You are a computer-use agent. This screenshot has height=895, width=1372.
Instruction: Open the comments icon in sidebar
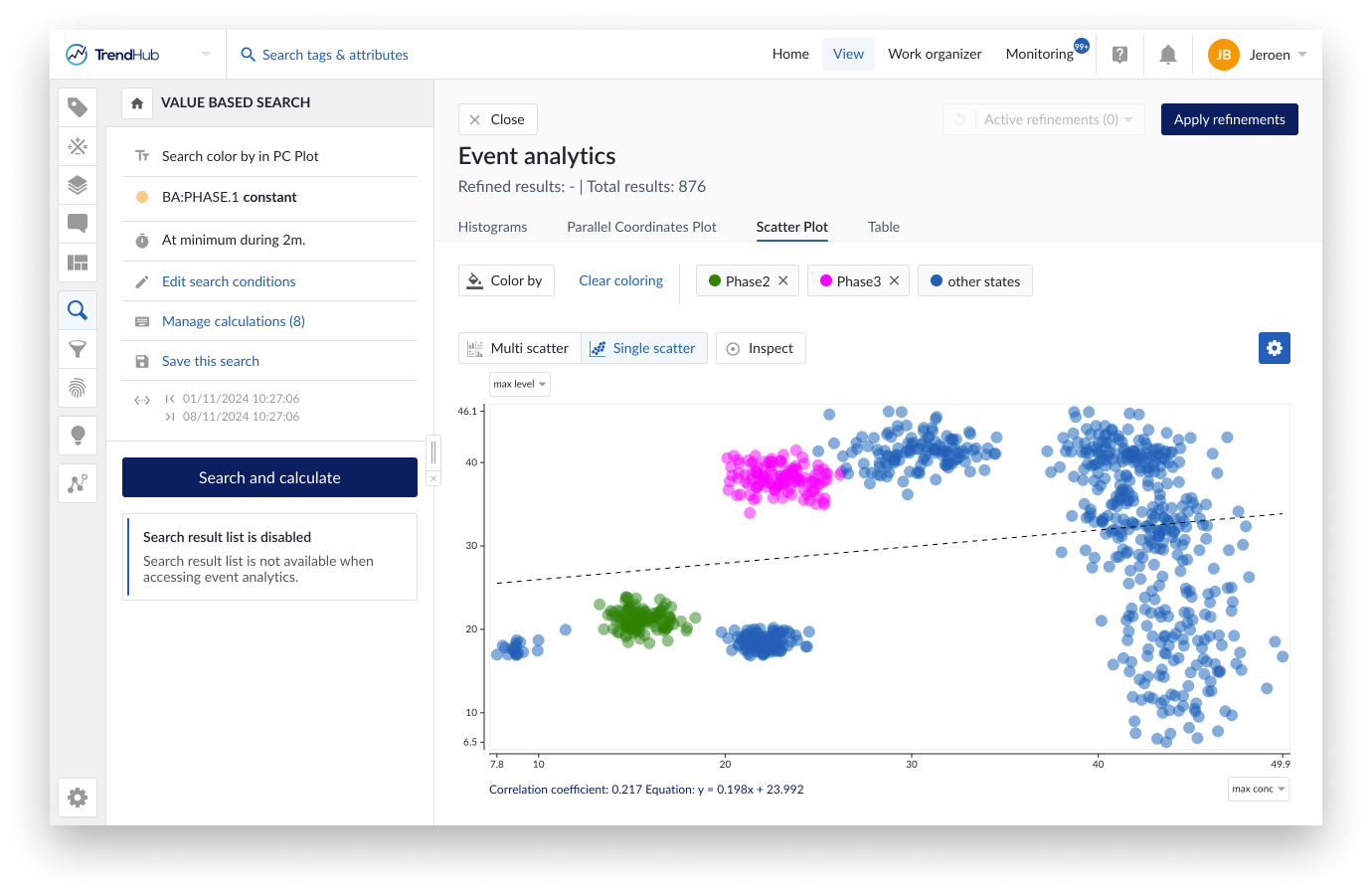(x=78, y=223)
